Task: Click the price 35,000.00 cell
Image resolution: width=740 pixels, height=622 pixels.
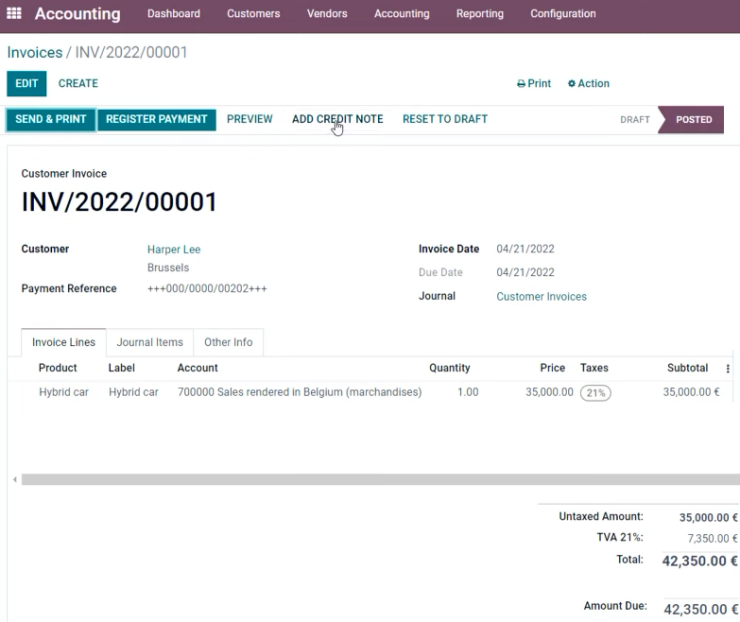Action: (x=549, y=392)
